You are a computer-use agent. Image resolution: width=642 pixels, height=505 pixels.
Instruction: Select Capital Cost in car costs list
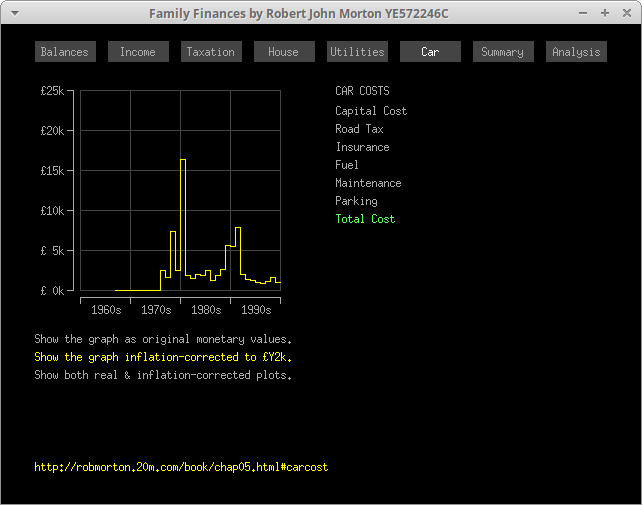[371, 111]
